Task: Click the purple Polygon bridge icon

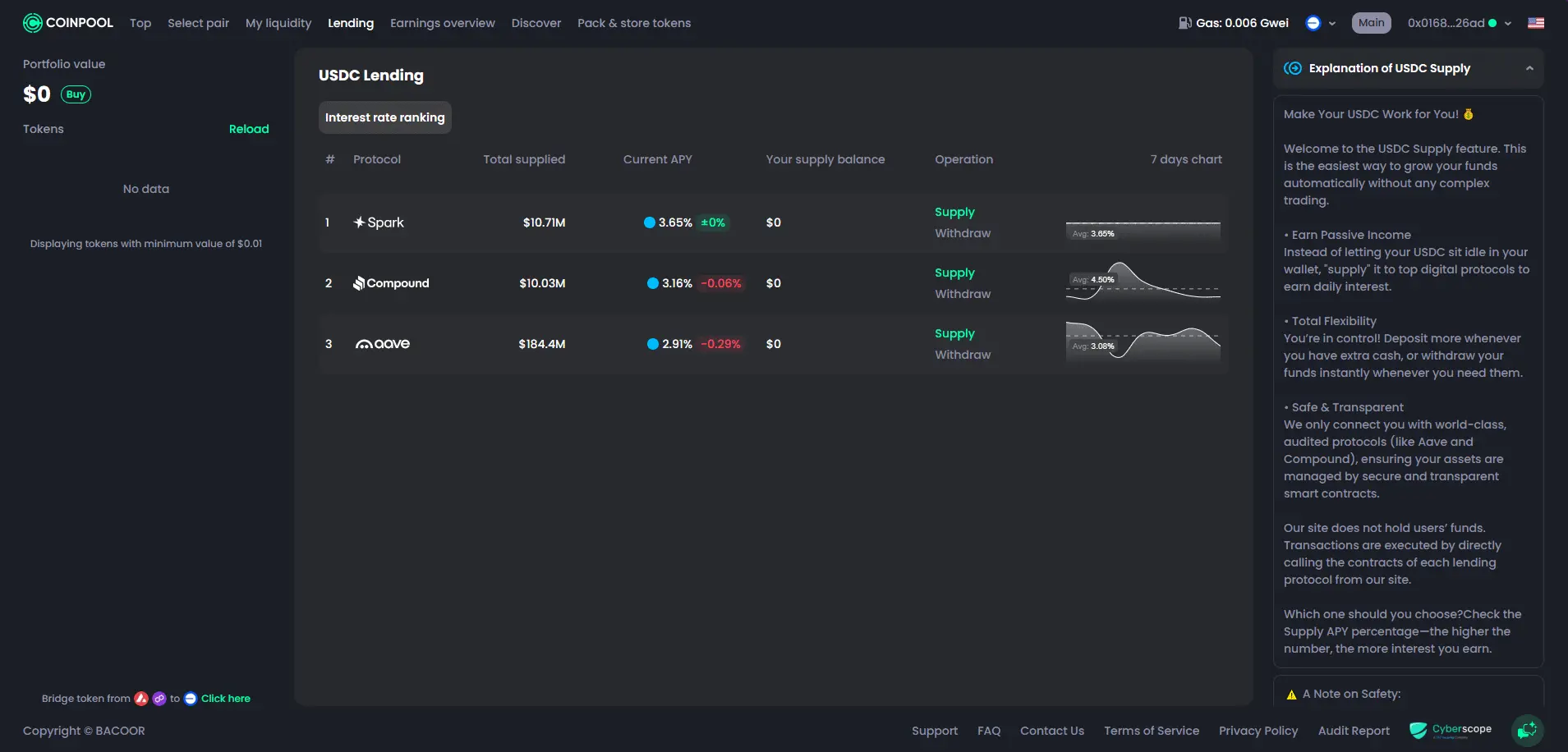Action: tap(159, 699)
